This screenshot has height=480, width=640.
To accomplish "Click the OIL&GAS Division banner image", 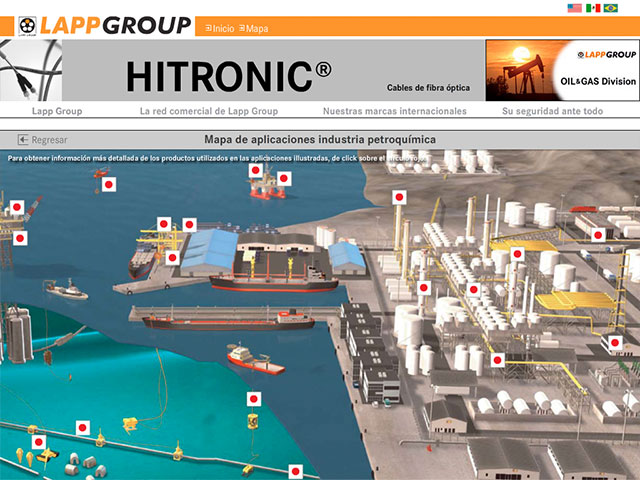I will (562, 70).
